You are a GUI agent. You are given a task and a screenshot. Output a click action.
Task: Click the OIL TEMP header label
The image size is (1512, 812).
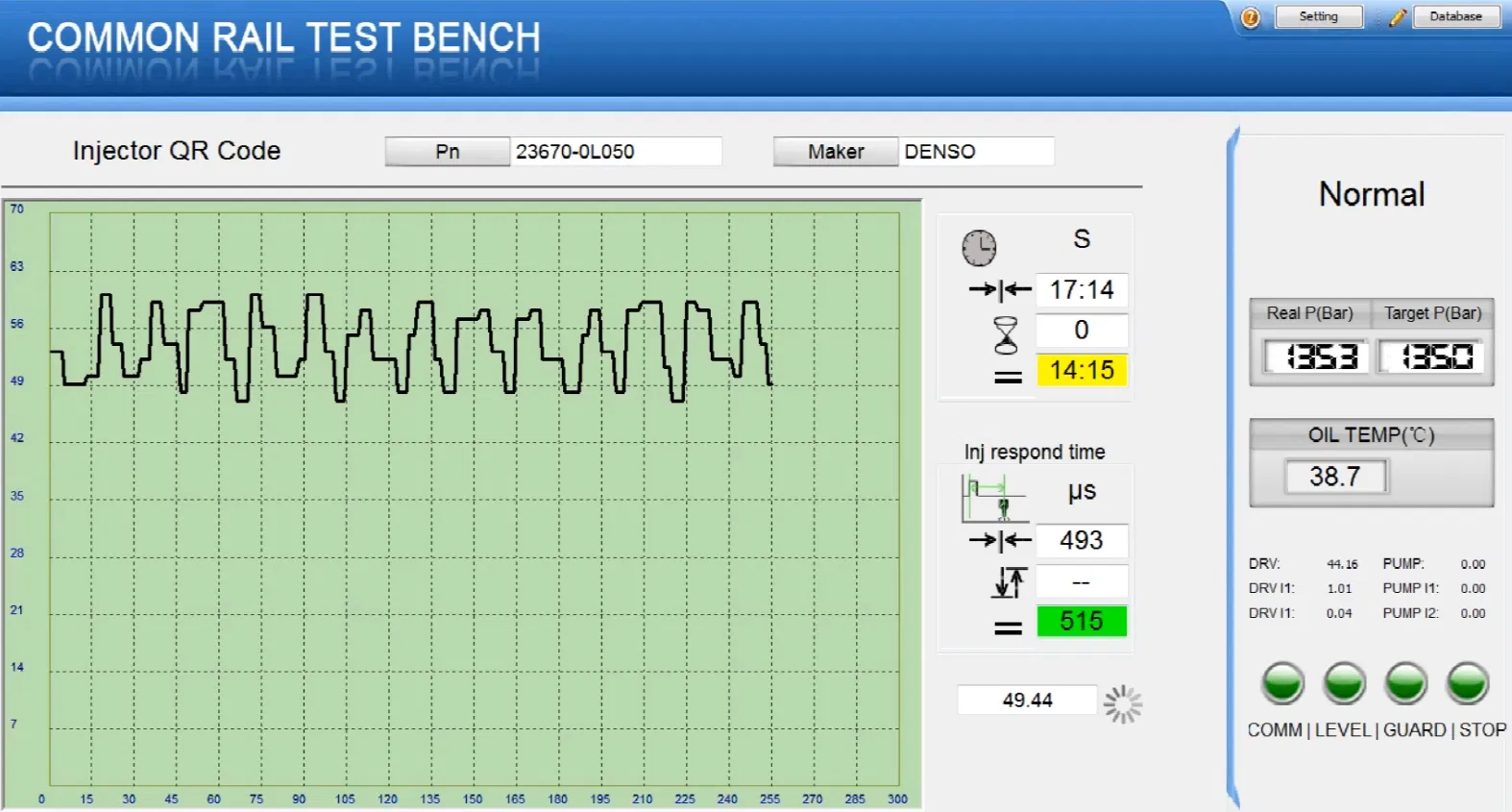coord(1371,435)
